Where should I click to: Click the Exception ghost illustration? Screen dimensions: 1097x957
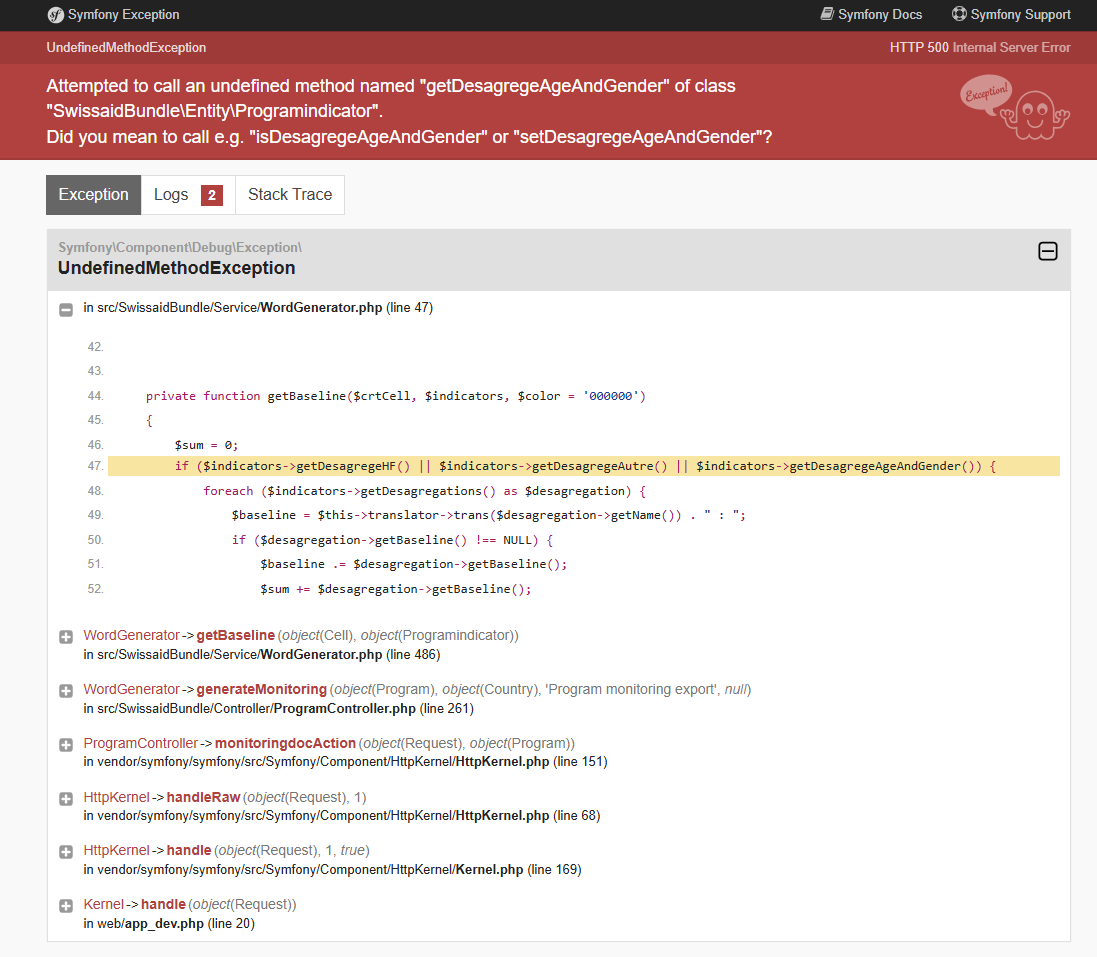[x=1014, y=107]
